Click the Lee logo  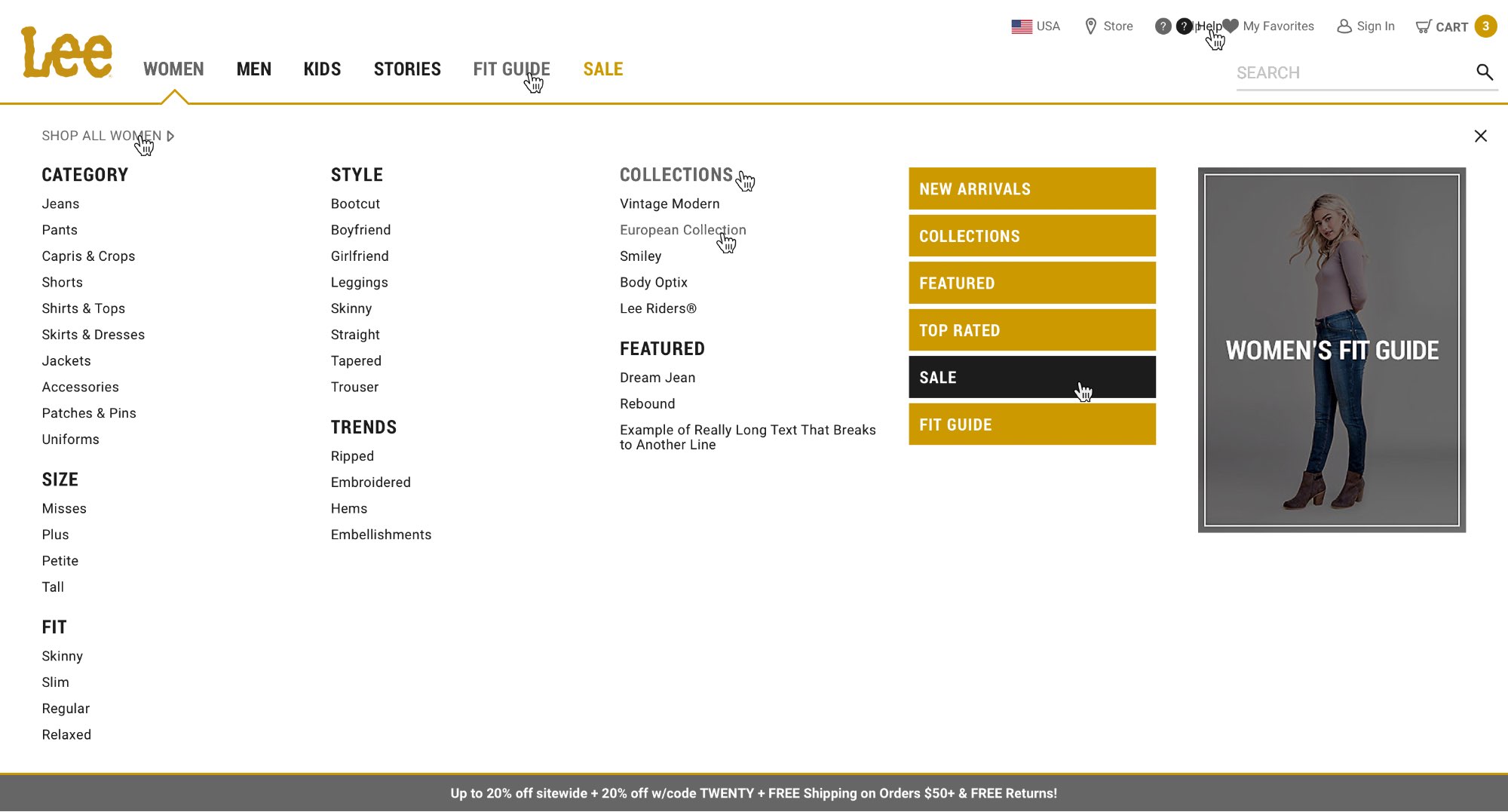[66, 52]
